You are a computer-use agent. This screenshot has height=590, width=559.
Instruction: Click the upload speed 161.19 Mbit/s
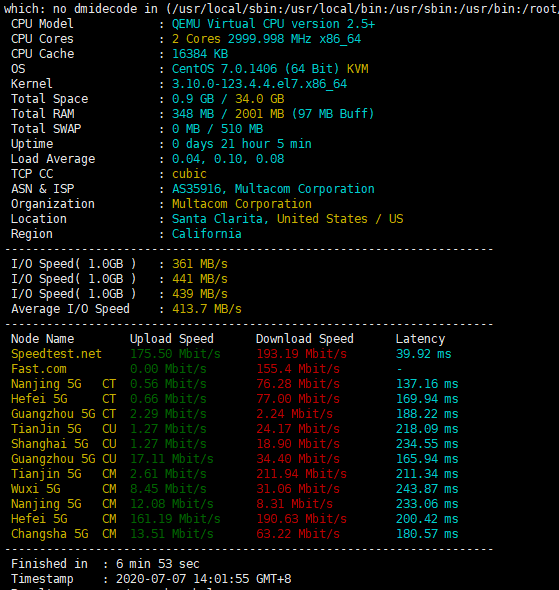(175, 519)
